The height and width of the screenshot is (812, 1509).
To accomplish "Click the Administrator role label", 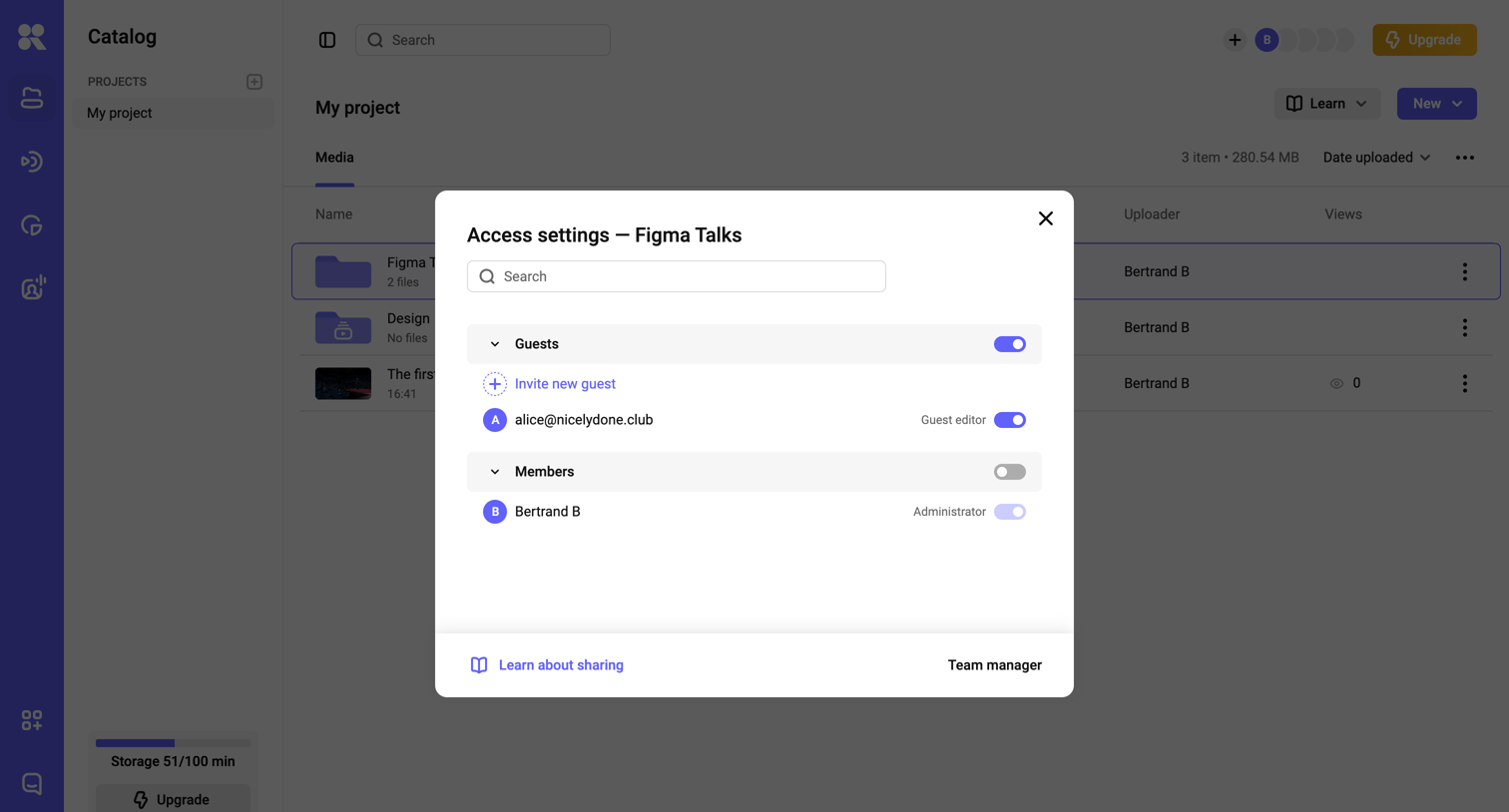I will point(949,512).
